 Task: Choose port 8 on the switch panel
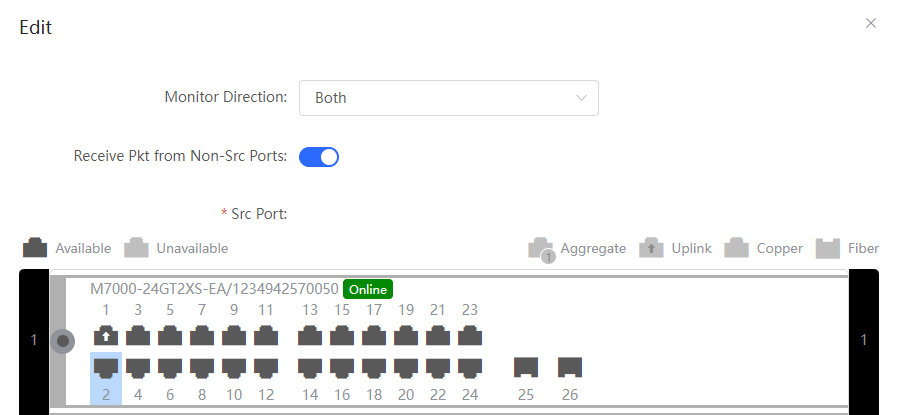click(202, 367)
